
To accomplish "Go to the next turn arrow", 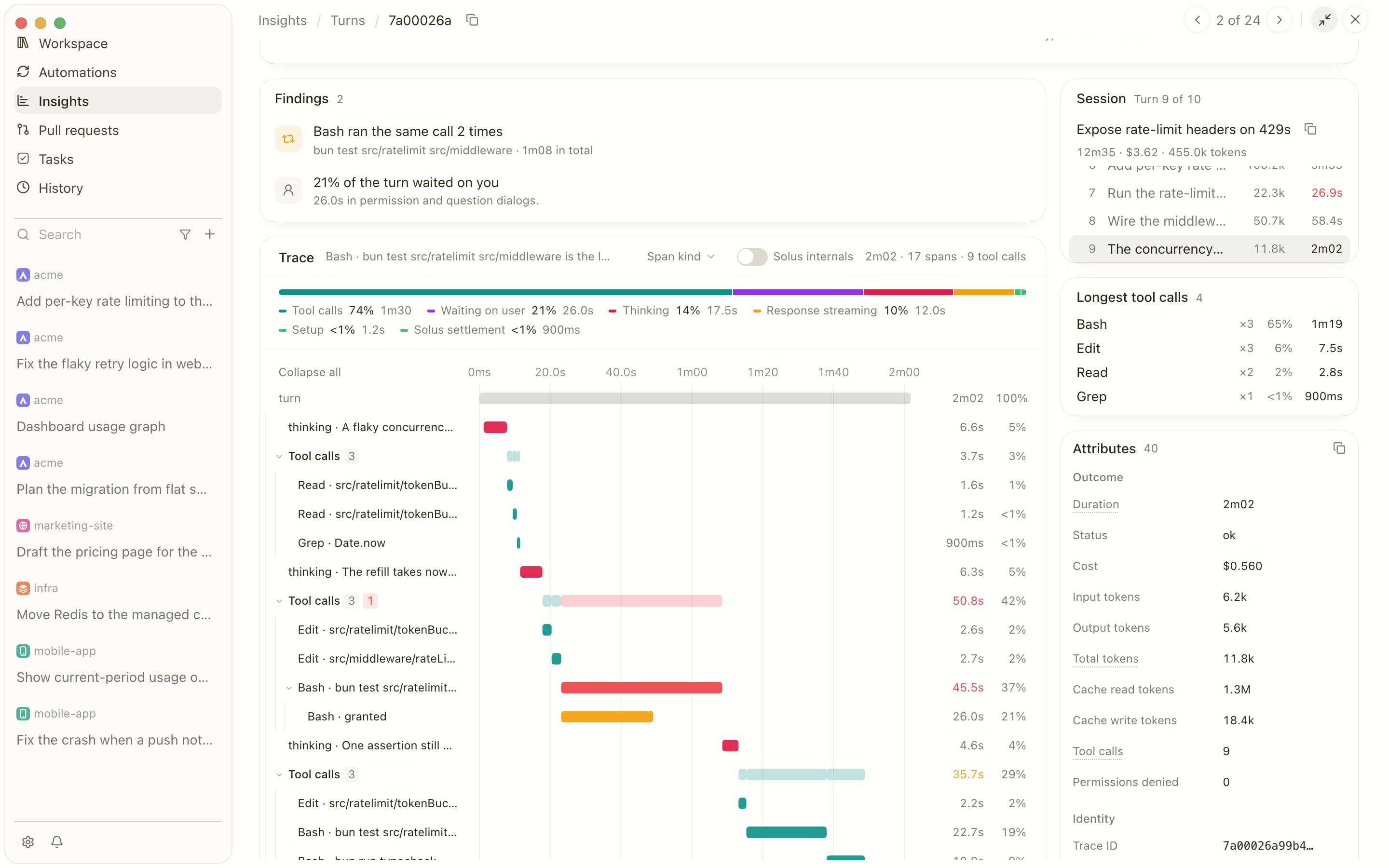I will [x=1279, y=20].
